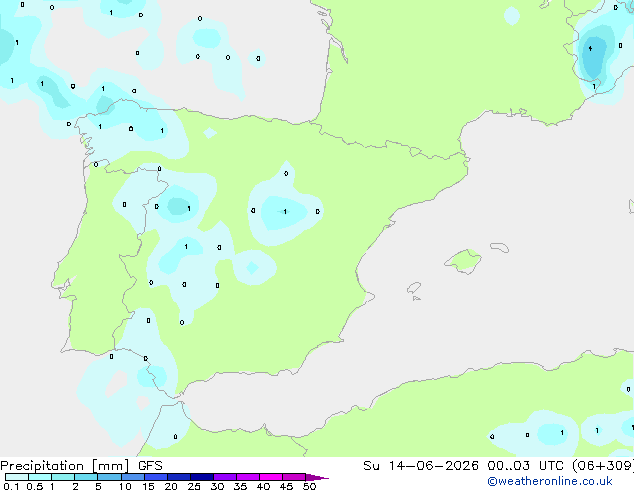Select the '30' legend scale label
Screen dimensions: 634x490
(x=217, y=486)
